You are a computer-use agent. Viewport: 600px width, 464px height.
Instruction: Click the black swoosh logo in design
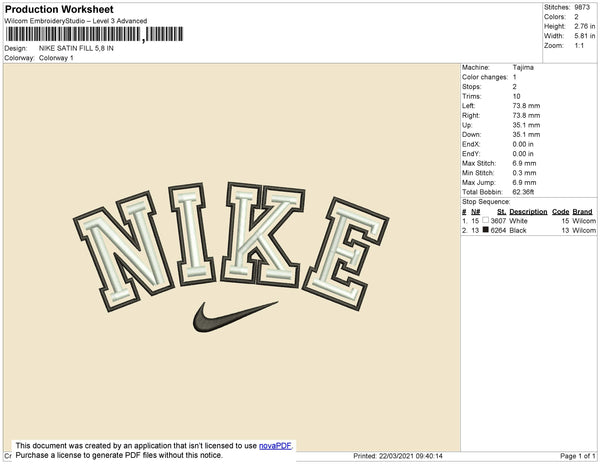pyautogui.click(x=235, y=316)
